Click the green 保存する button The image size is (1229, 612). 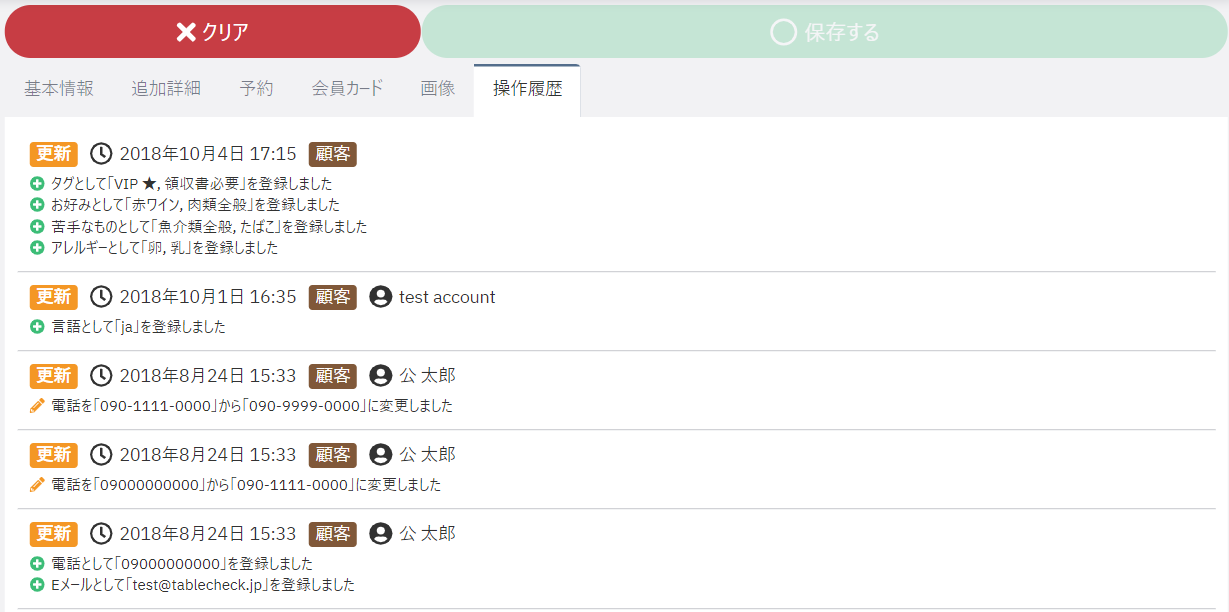point(825,31)
